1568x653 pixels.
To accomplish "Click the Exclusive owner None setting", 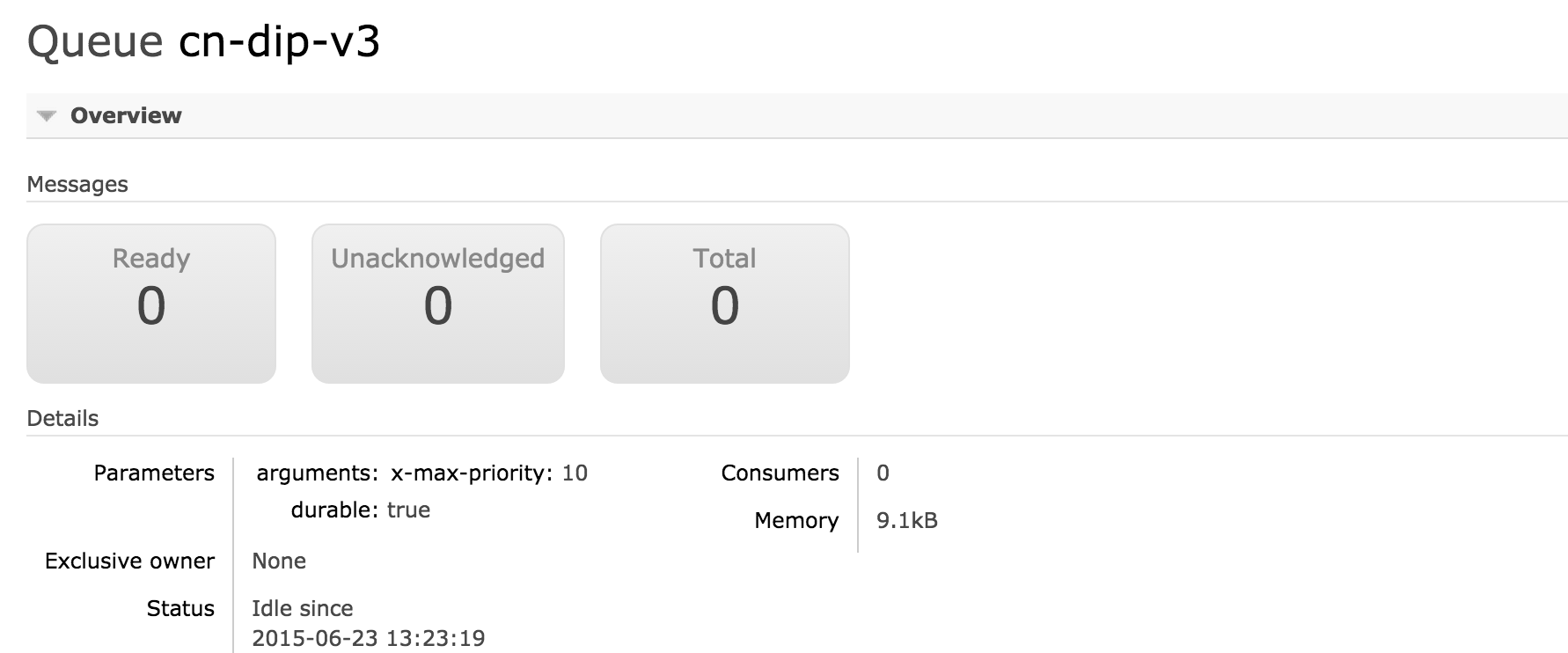I will [279, 561].
